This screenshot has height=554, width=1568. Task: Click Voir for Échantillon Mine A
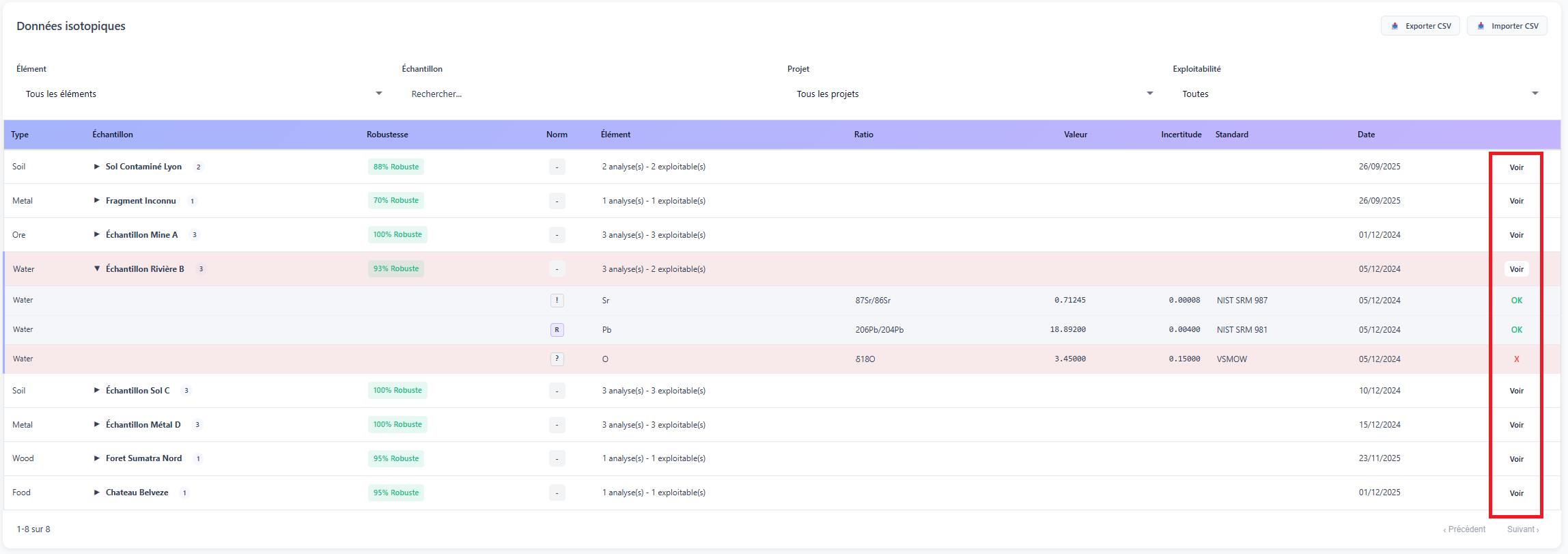pos(1516,235)
